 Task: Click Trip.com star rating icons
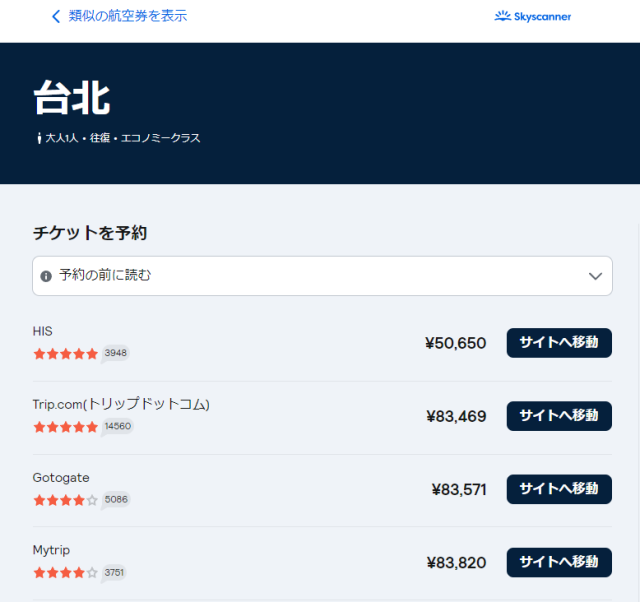click(66, 426)
